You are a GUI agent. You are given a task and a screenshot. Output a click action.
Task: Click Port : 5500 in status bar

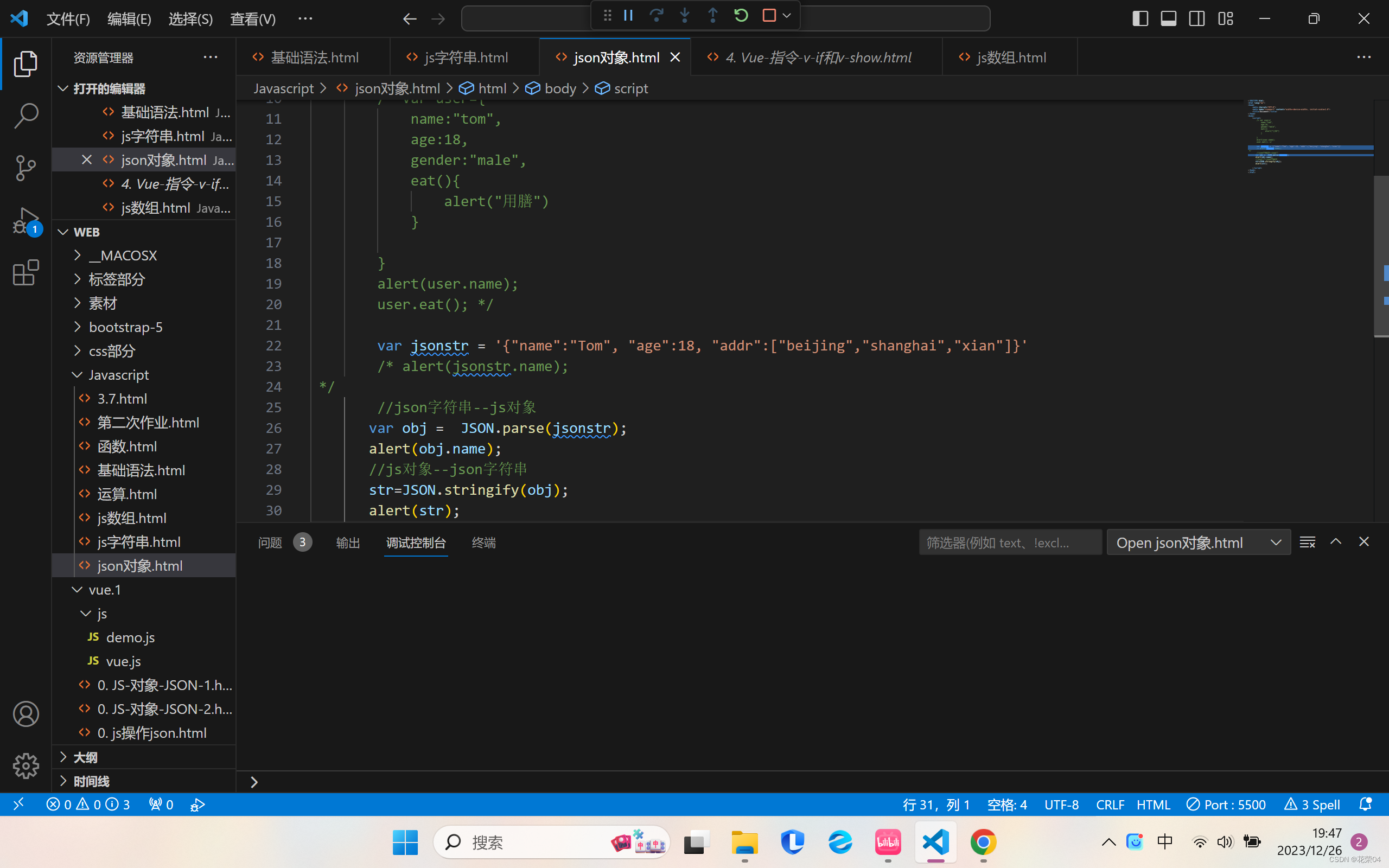[x=1226, y=805]
